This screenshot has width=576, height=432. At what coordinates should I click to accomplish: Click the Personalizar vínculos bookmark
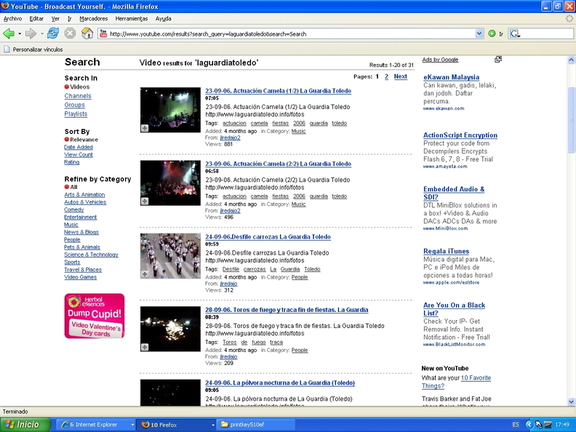[33, 49]
